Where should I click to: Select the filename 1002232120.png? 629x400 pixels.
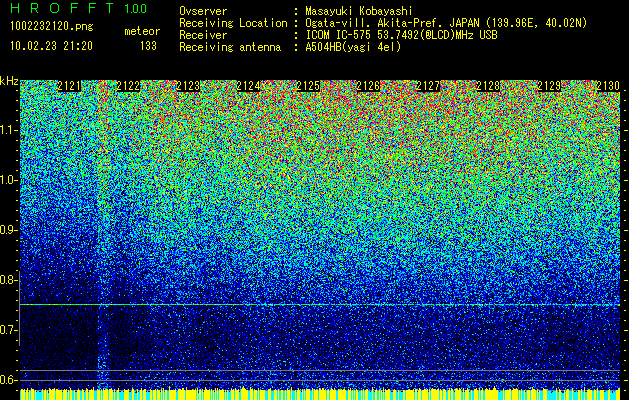pos(52,27)
